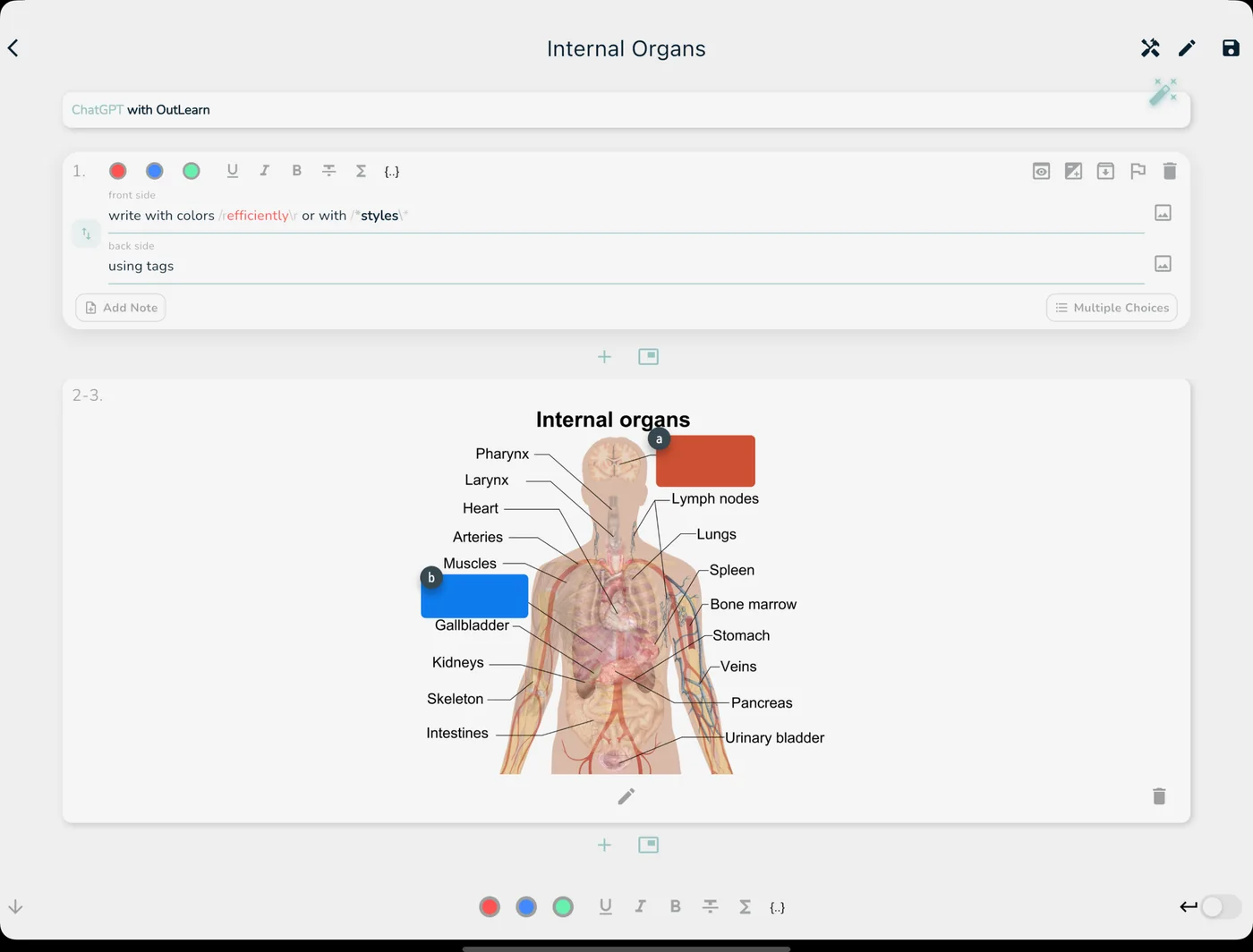Add a new card below card 1 with plus
The height and width of the screenshot is (952, 1253).
604,357
